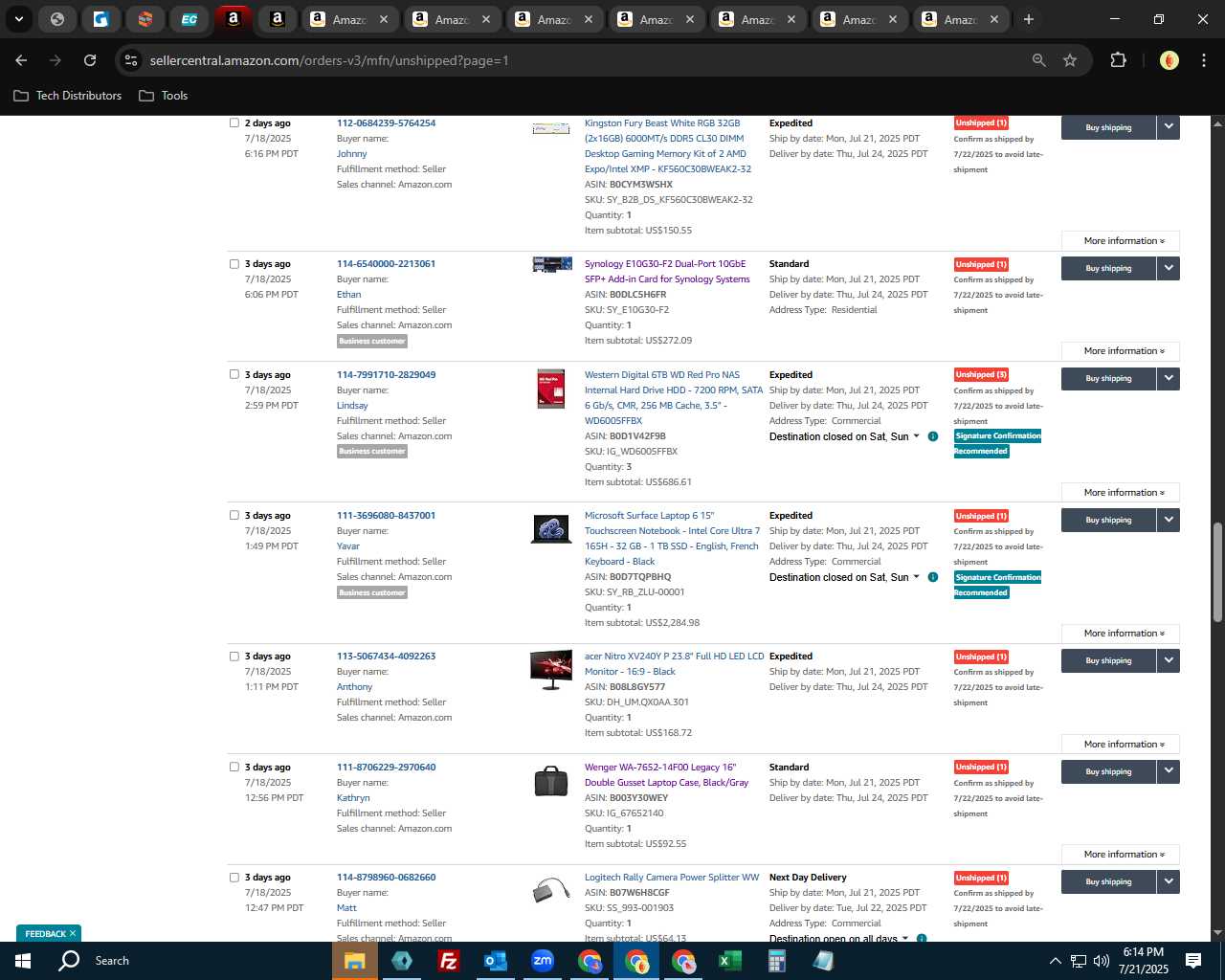
Task: Open Calculator from the taskbar
Action: click(776, 961)
